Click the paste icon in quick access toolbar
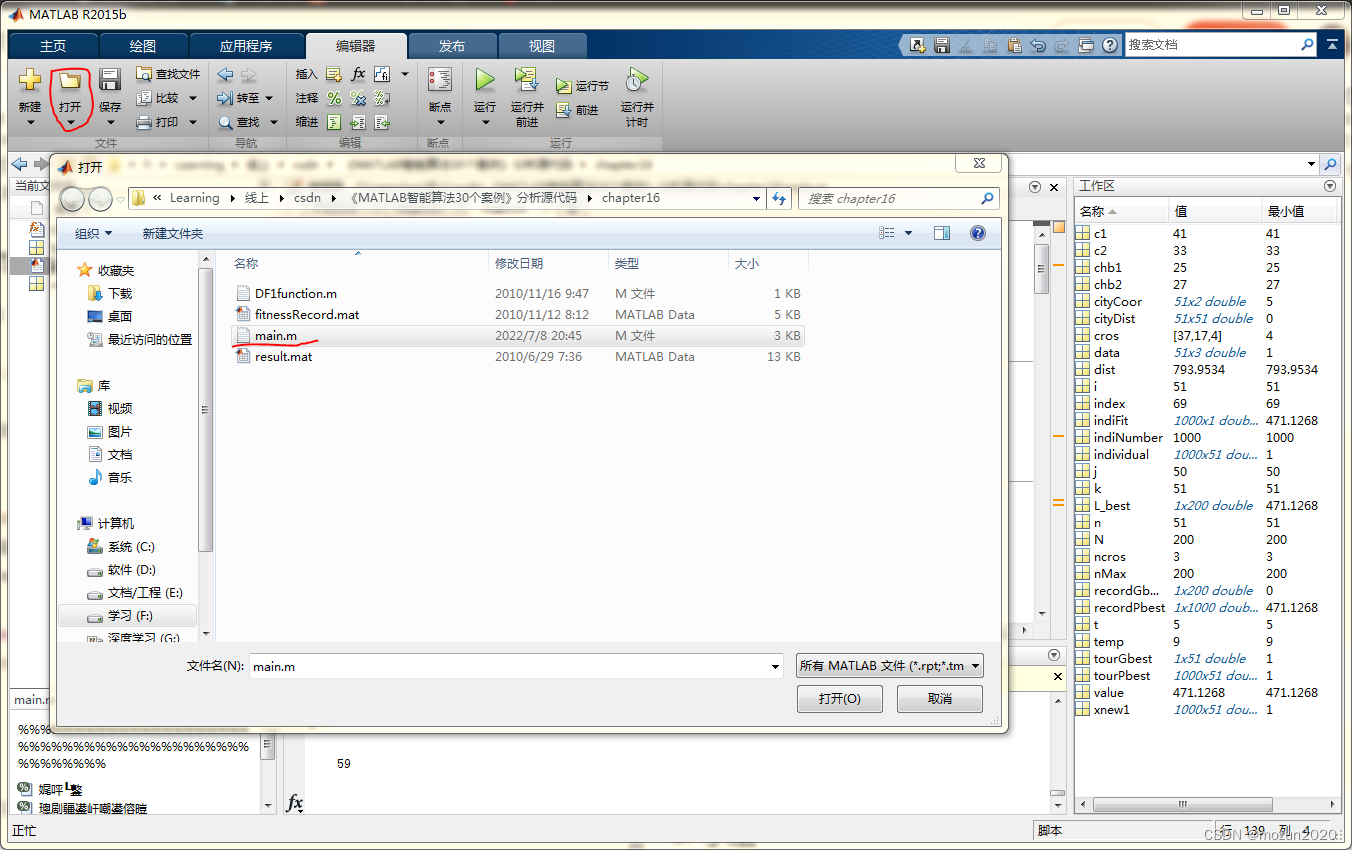 1014,45
